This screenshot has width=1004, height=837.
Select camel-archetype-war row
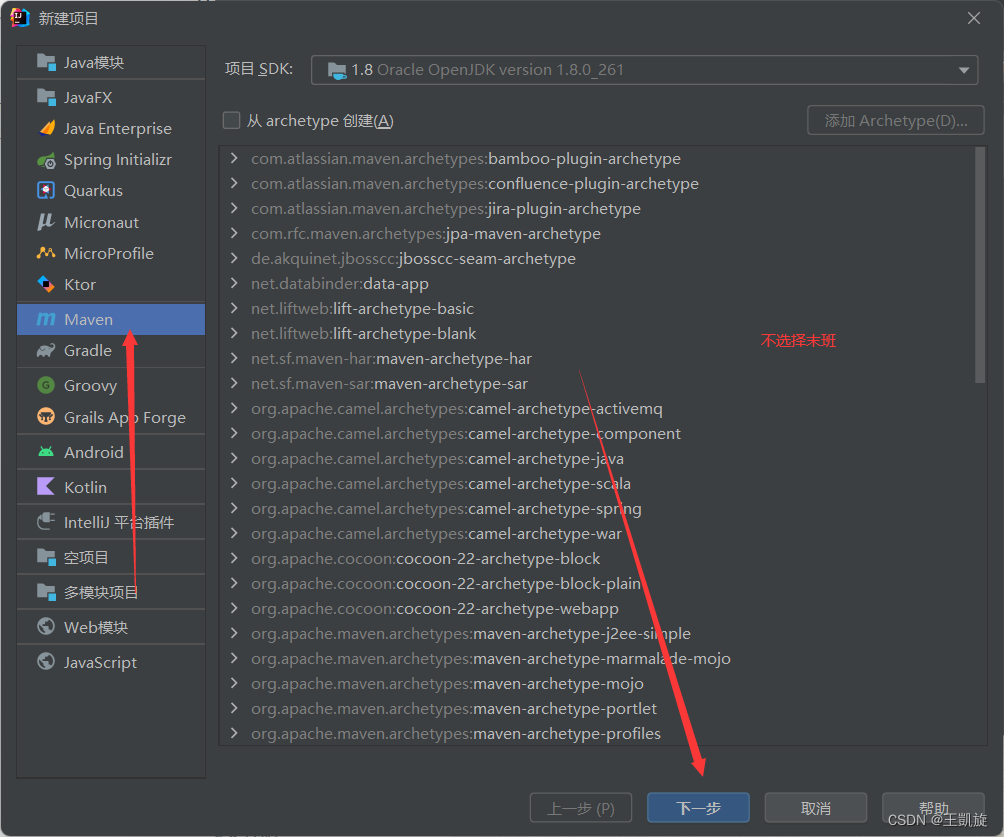pyautogui.click(x=597, y=533)
